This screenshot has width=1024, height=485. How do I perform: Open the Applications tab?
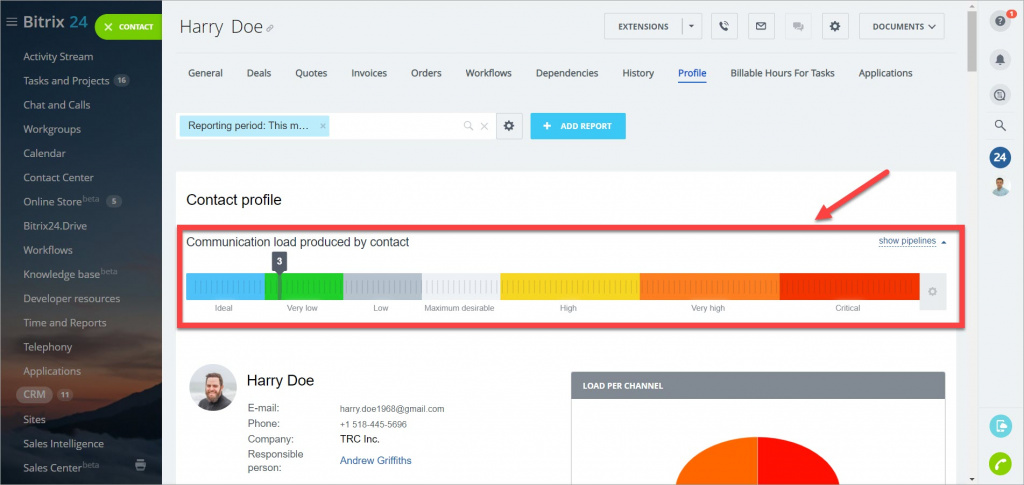[x=886, y=73]
